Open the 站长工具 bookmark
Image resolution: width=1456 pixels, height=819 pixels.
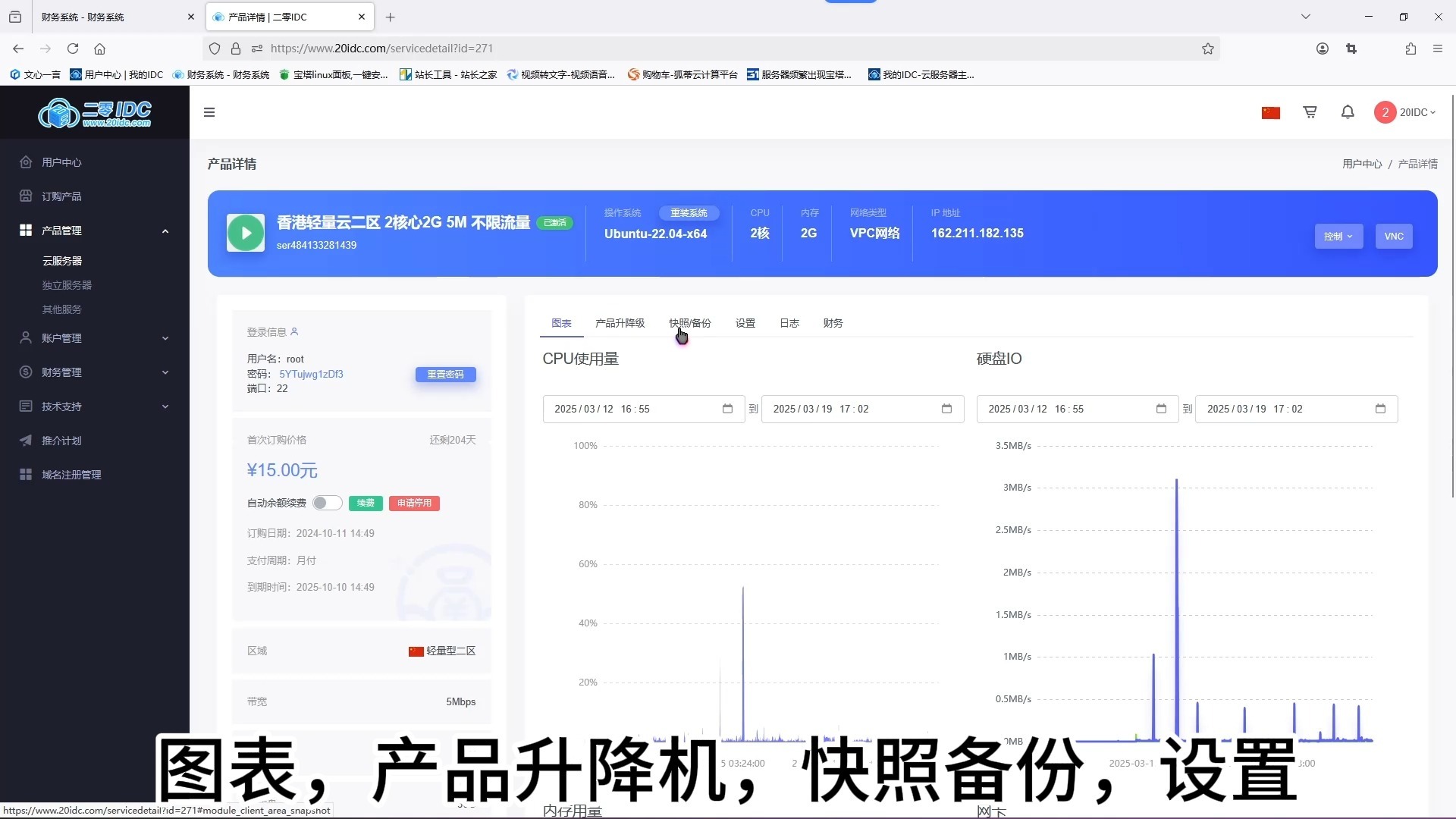click(448, 74)
